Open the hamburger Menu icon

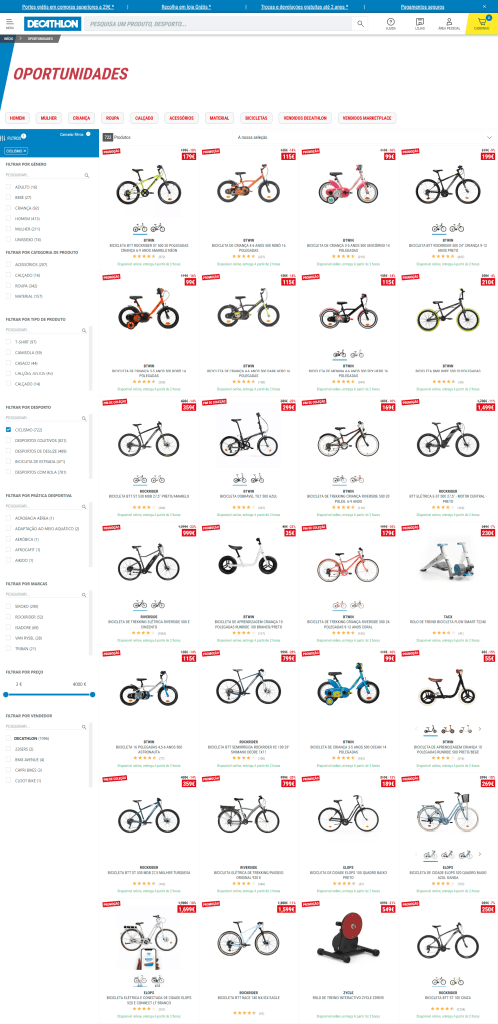(9, 24)
